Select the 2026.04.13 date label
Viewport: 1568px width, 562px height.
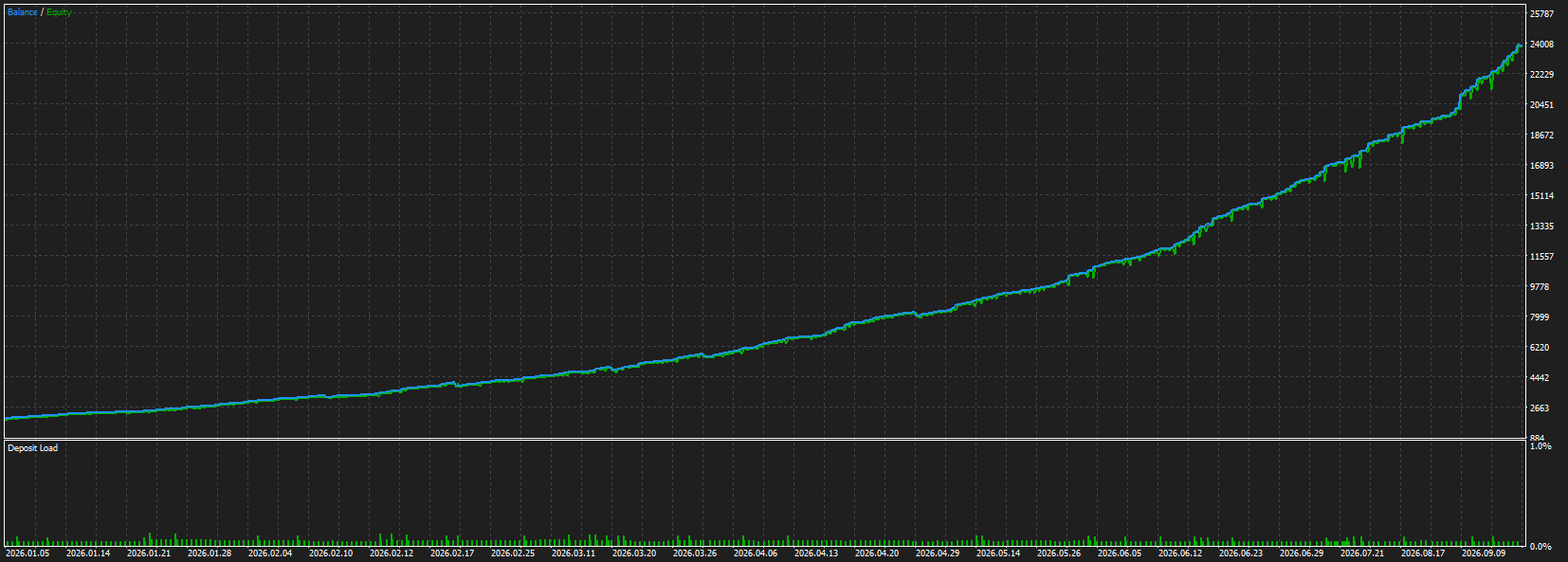816,553
